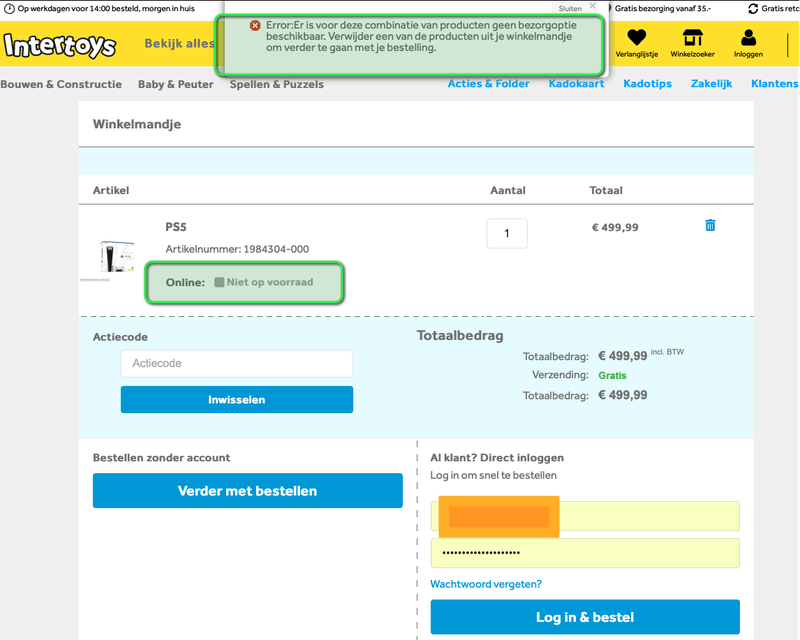Close the error popup with X
800x640 pixels.
pyautogui.click(x=592, y=6)
